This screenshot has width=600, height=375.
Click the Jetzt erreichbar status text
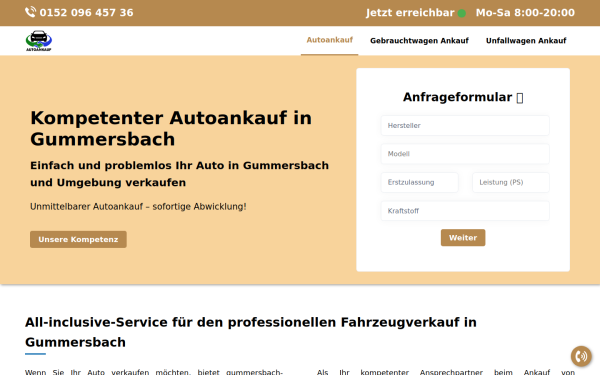coord(410,13)
